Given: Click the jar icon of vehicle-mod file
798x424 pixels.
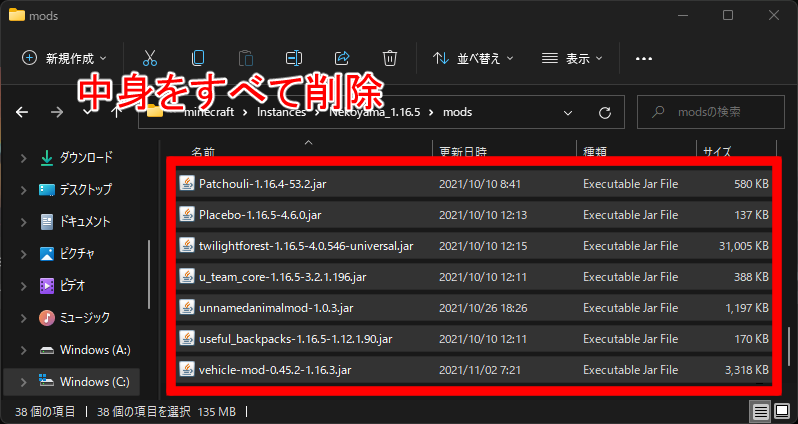Looking at the screenshot, I should 187,370.
